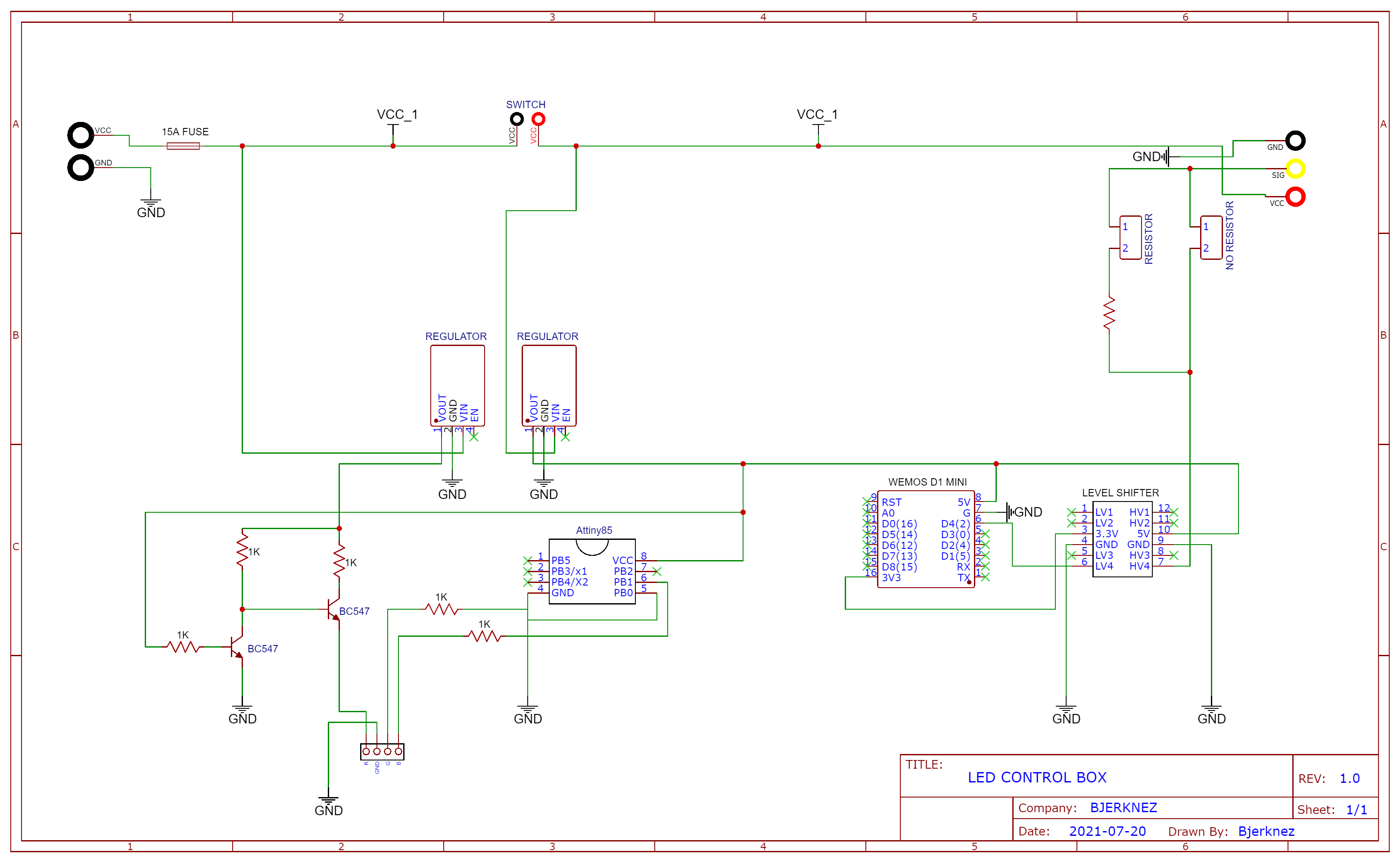Select the NO RESISTOR two-pin jumper header
The width and height of the screenshot is (1400, 863).
1211,237
